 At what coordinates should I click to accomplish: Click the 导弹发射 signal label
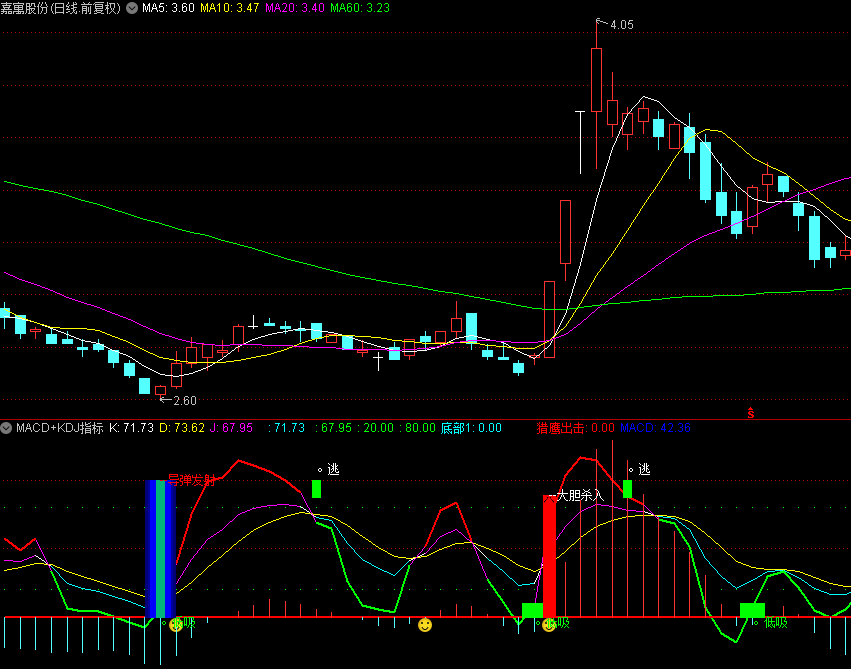pos(192,480)
